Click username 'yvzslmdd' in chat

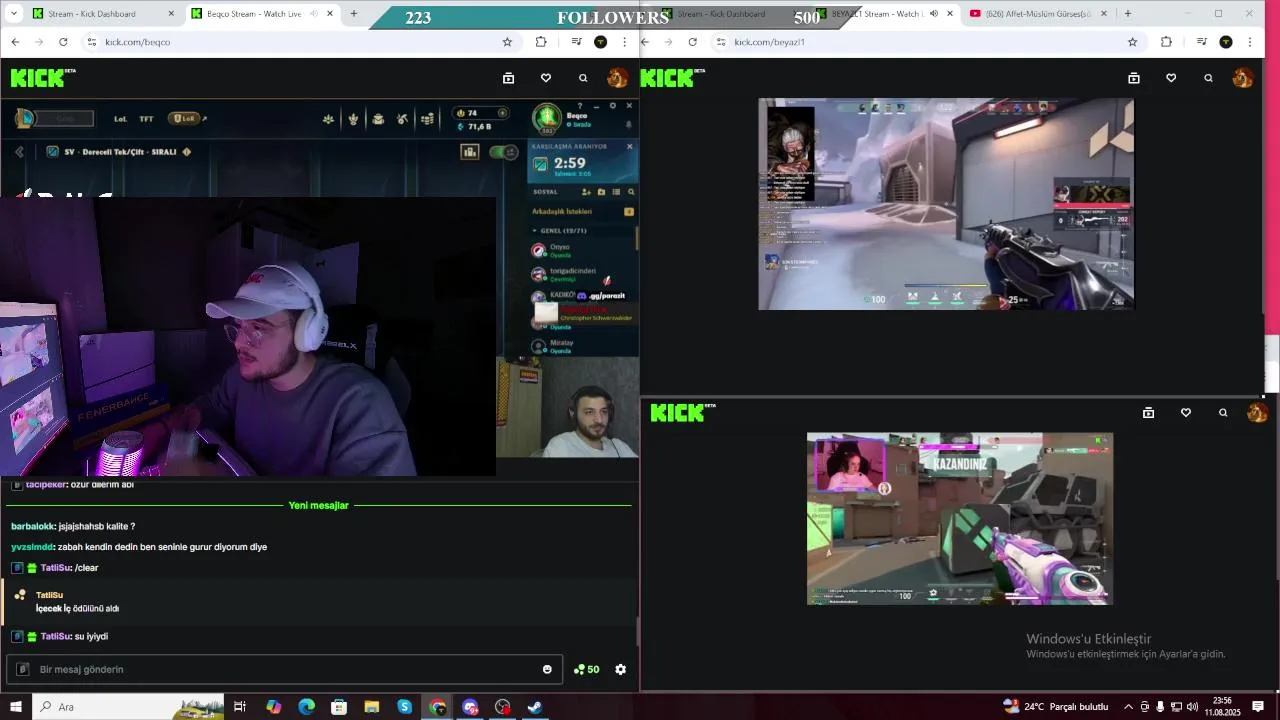coord(32,547)
